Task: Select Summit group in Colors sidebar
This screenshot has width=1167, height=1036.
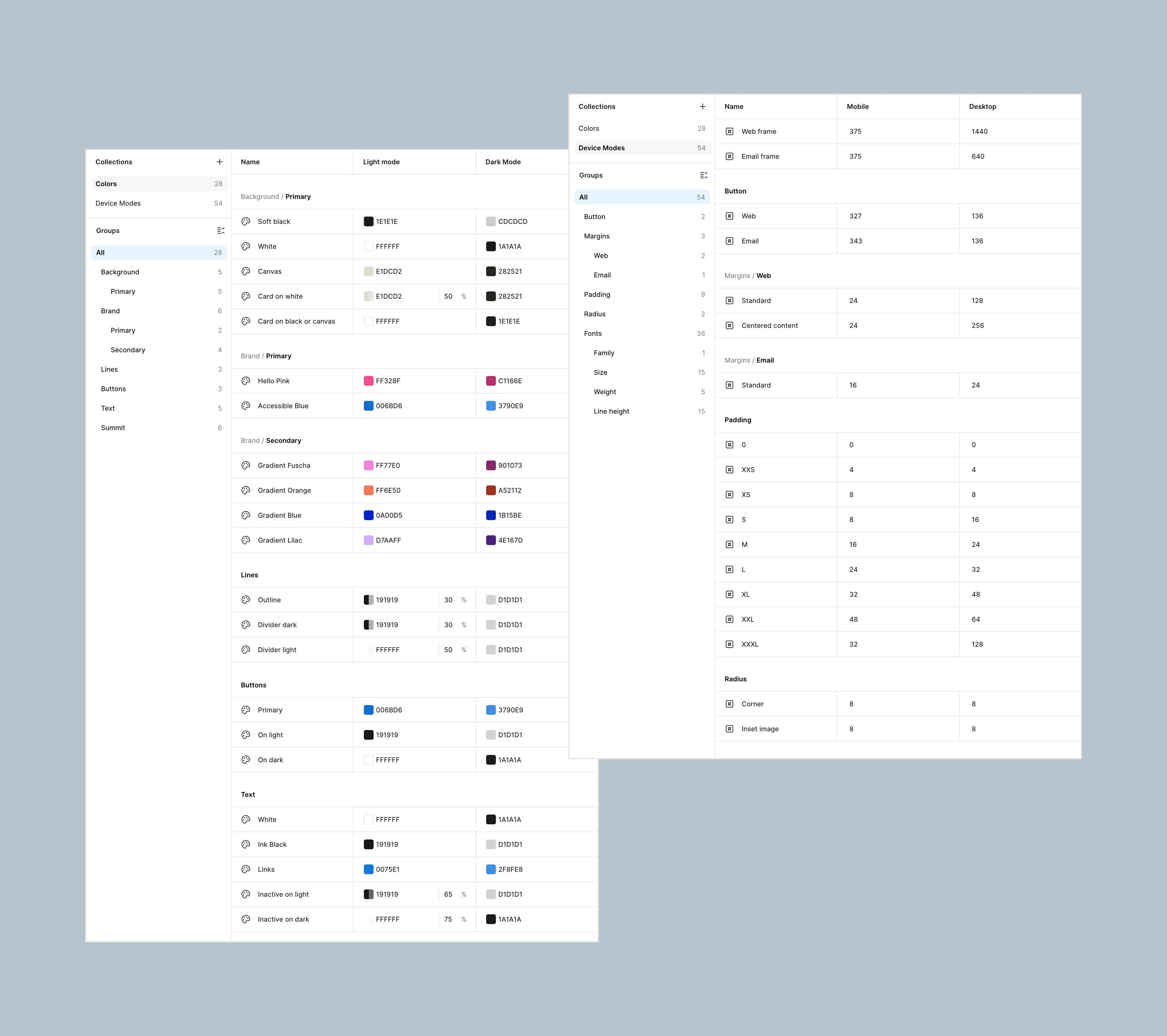Action: pyautogui.click(x=113, y=428)
